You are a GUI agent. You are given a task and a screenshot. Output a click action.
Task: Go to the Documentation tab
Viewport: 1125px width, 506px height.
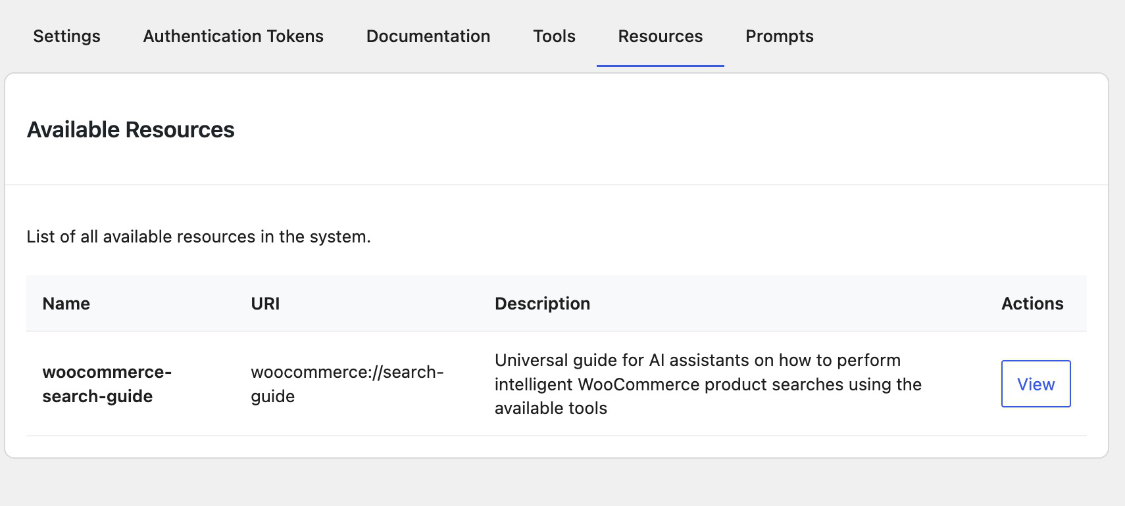coord(428,36)
